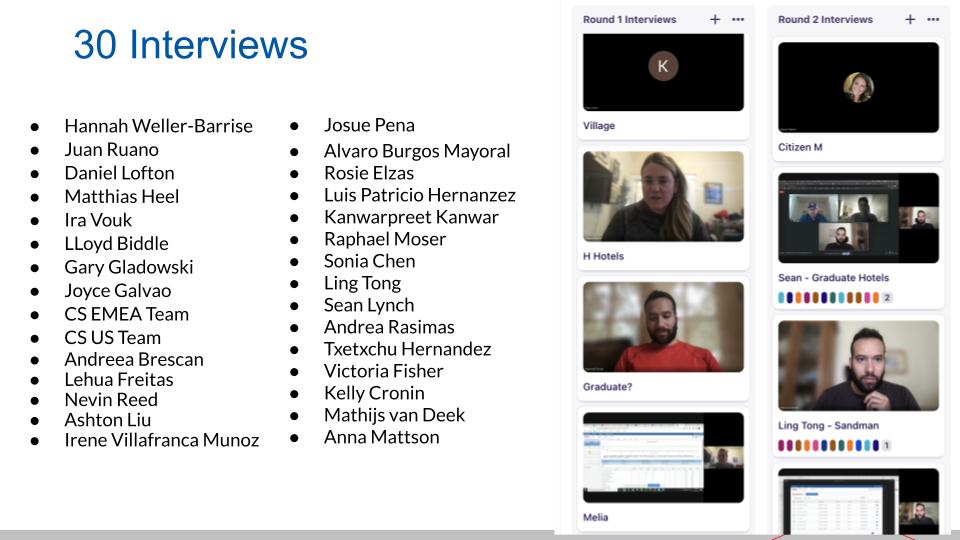
Task: Open Sean - Graduate Hotels video thumbnail
Action: (x=858, y=218)
